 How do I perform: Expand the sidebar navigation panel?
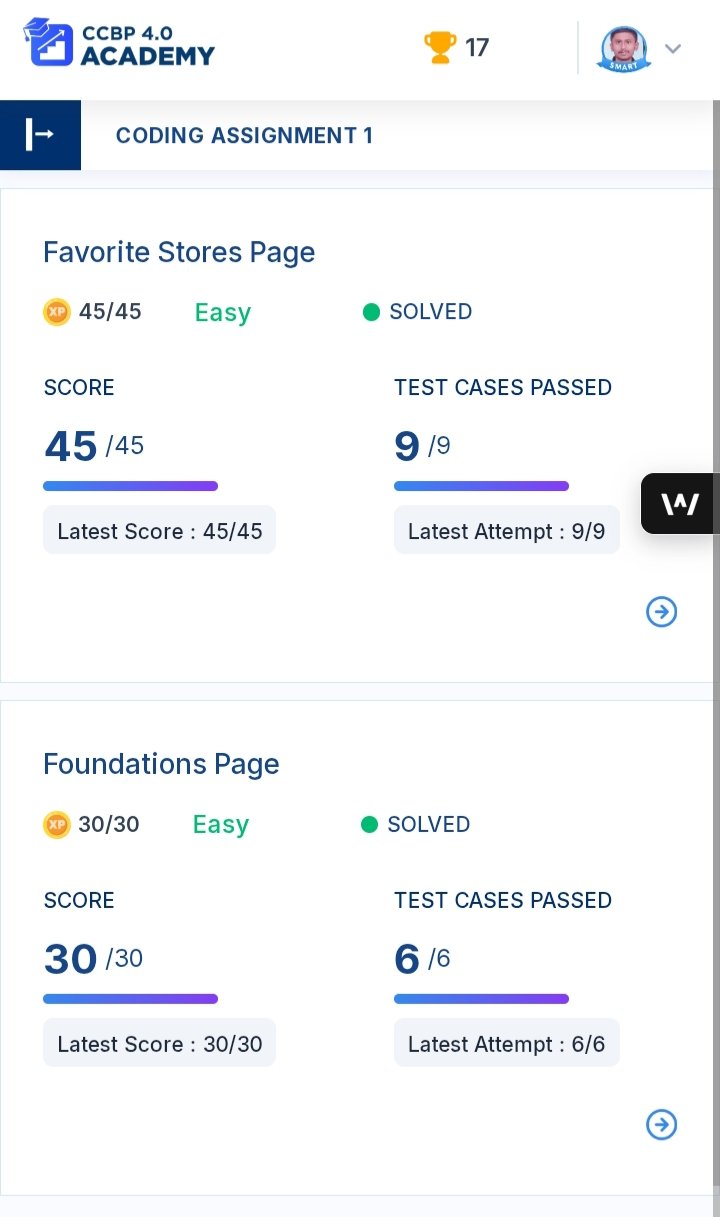[40, 135]
